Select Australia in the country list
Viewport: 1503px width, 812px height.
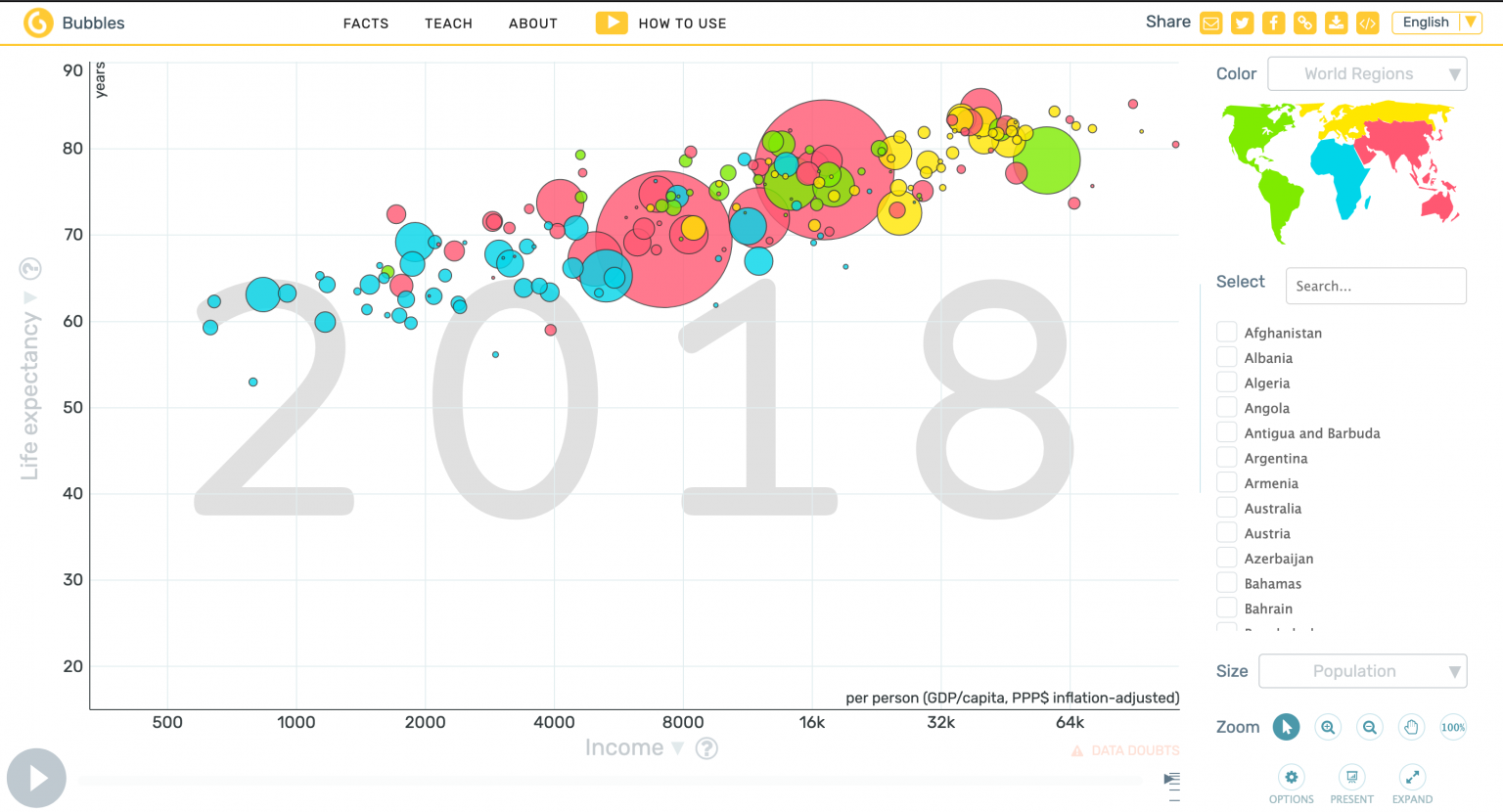click(1226, 508)
